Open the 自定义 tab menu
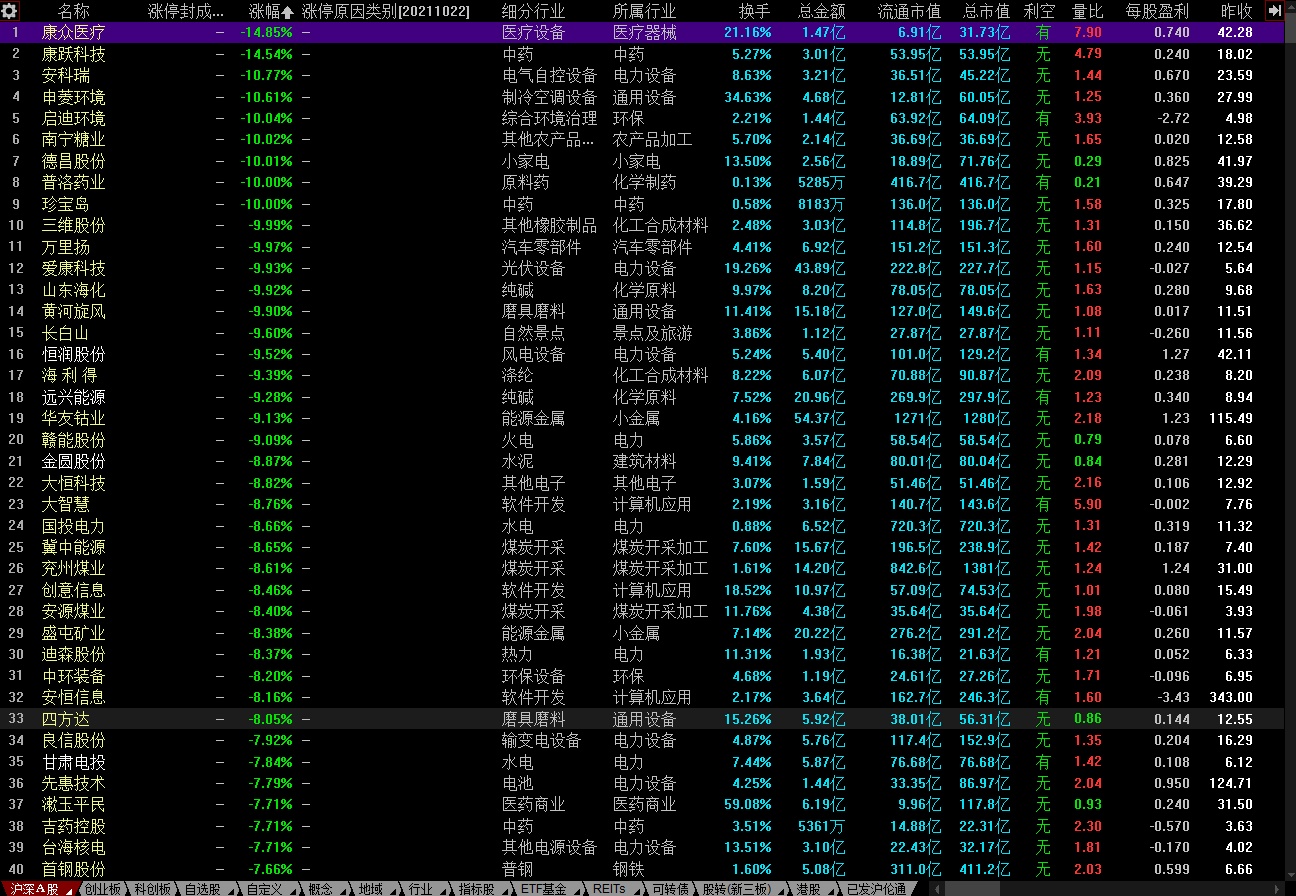Image resolution: width=1296 pixels, height=896 pixels. [270, 888]
